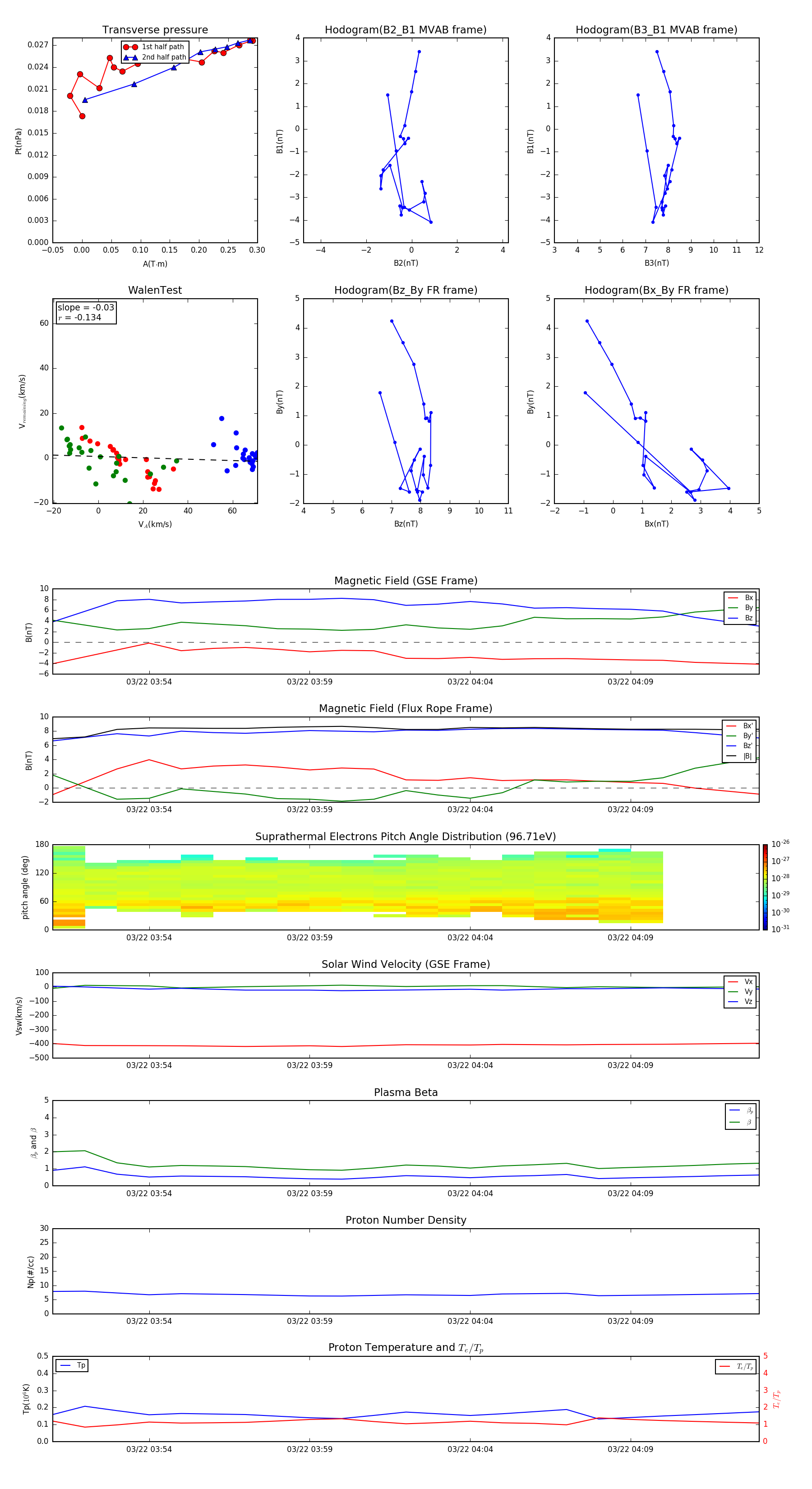Select the βp legend entry in Plasma Beta
The height and width of the screenshot is (1489, 812).
coord(741,1110)
